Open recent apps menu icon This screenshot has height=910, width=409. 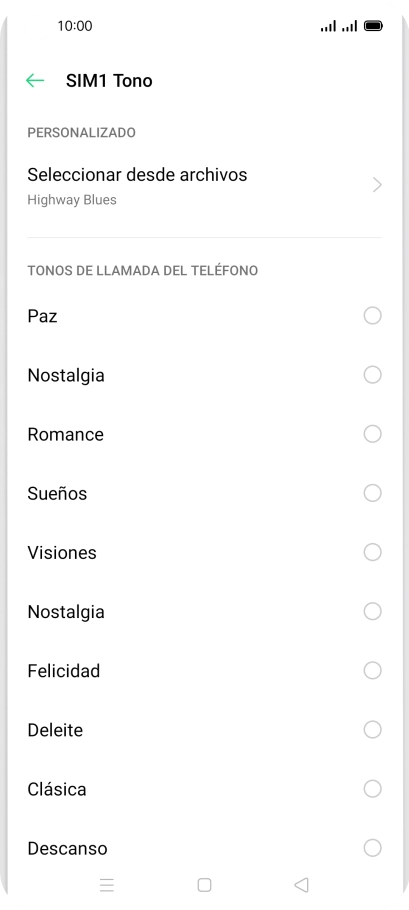click(107, 885)
